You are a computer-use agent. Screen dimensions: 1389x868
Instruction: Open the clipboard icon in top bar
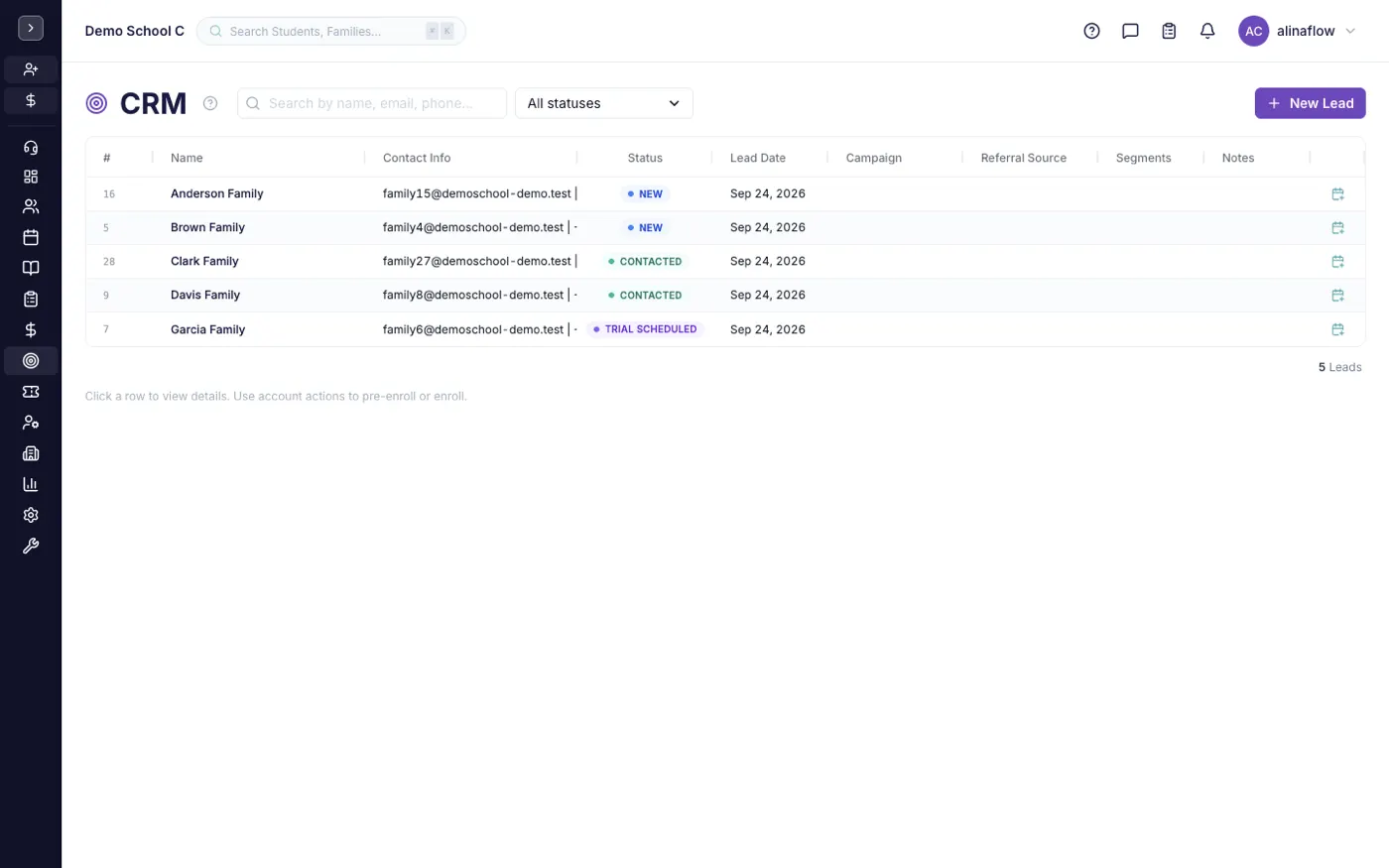point(1169,31)
